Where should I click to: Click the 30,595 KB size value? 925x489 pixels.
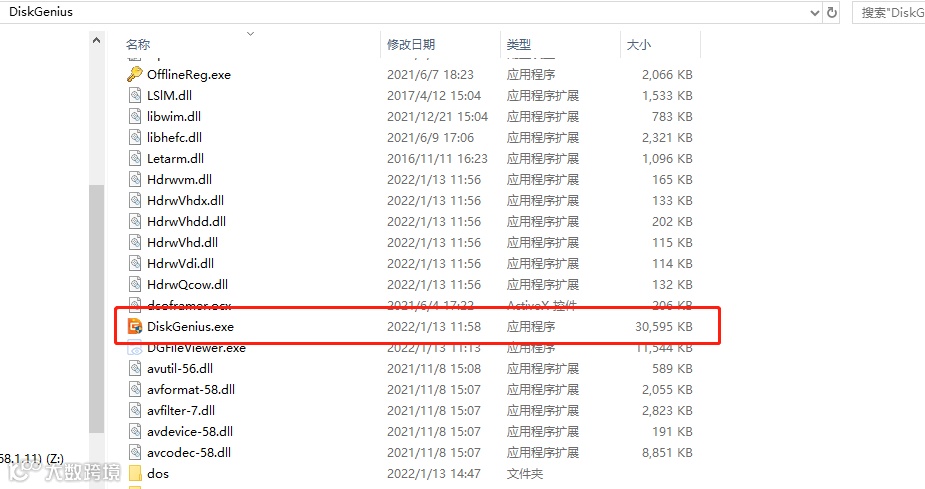click(x=664, y=326)
